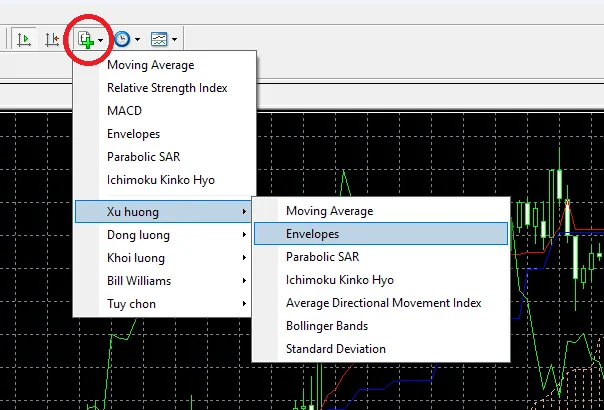Screen dimensions: 604x410
Task: Click the Indicators list add icon
Action: click(86, 39)
